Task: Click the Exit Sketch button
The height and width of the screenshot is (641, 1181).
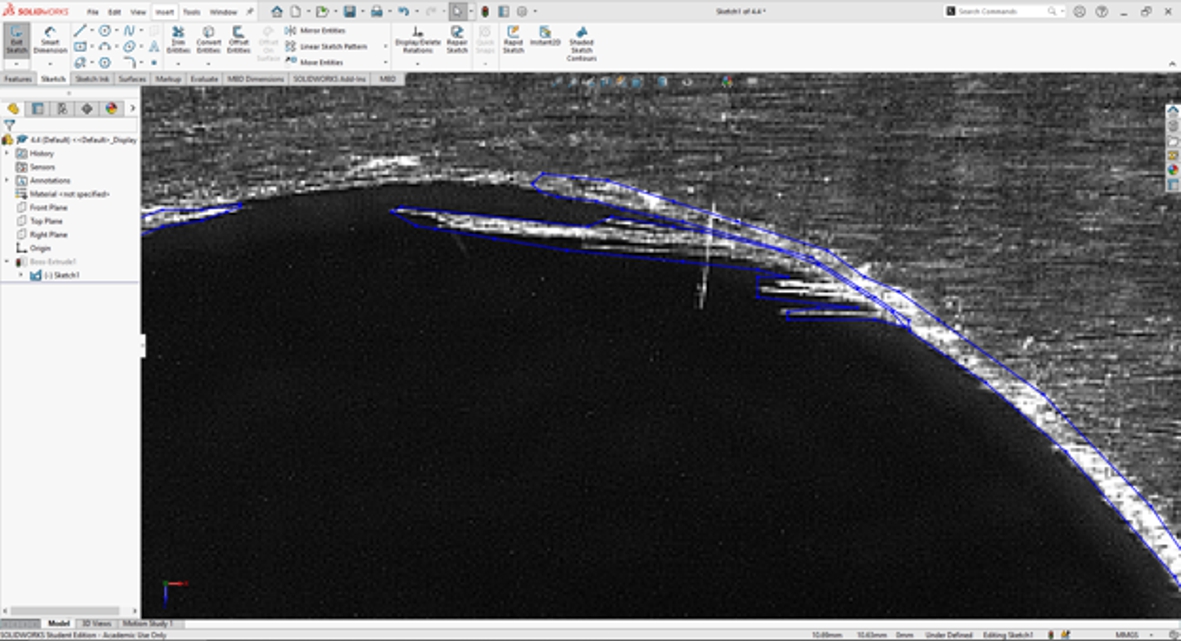Action: tap(17, 40)
